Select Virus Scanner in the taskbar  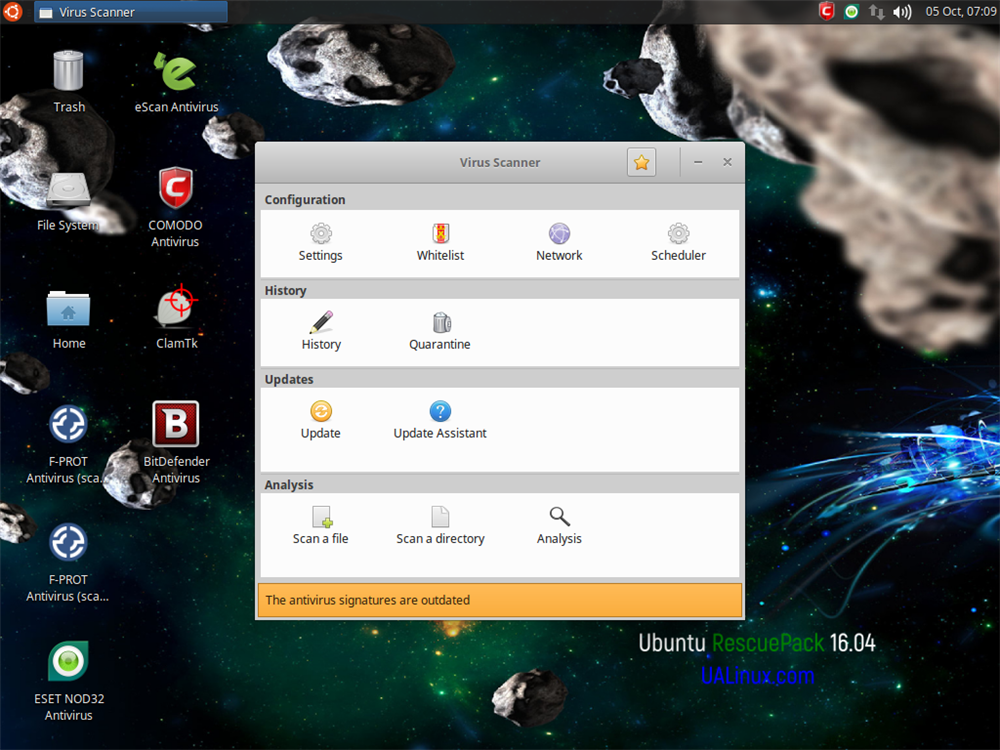pyautogui.click(x=130, y=12)
